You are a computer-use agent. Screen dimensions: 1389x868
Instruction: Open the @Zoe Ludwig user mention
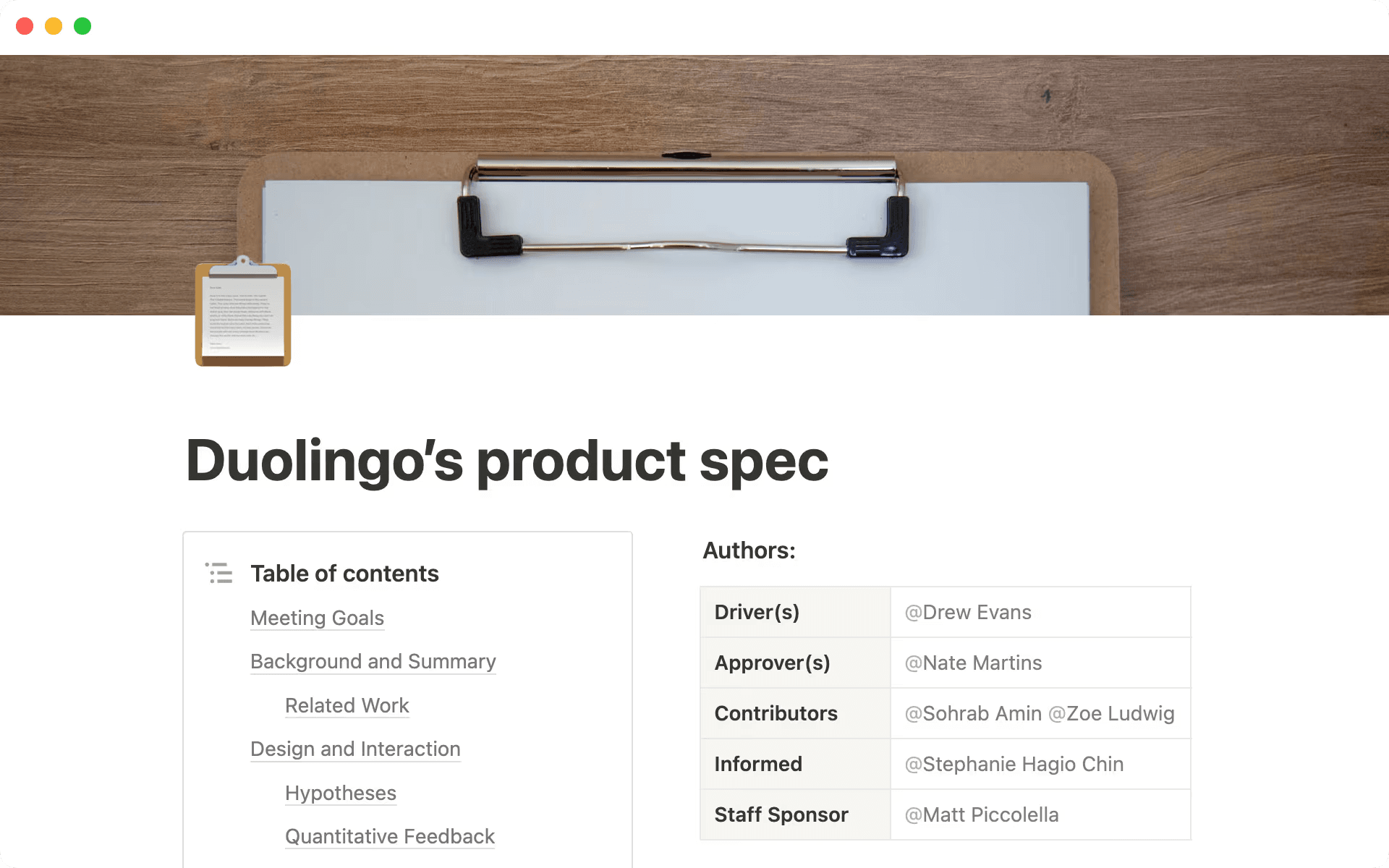[1112, 713]
